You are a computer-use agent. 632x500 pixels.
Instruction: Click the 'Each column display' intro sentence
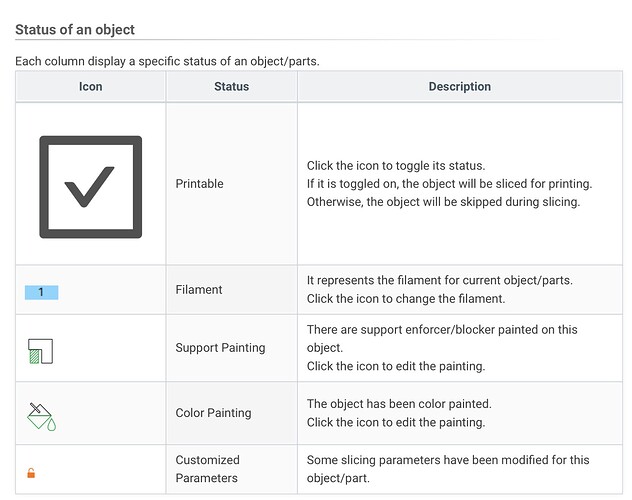click(x=167, y=61)
